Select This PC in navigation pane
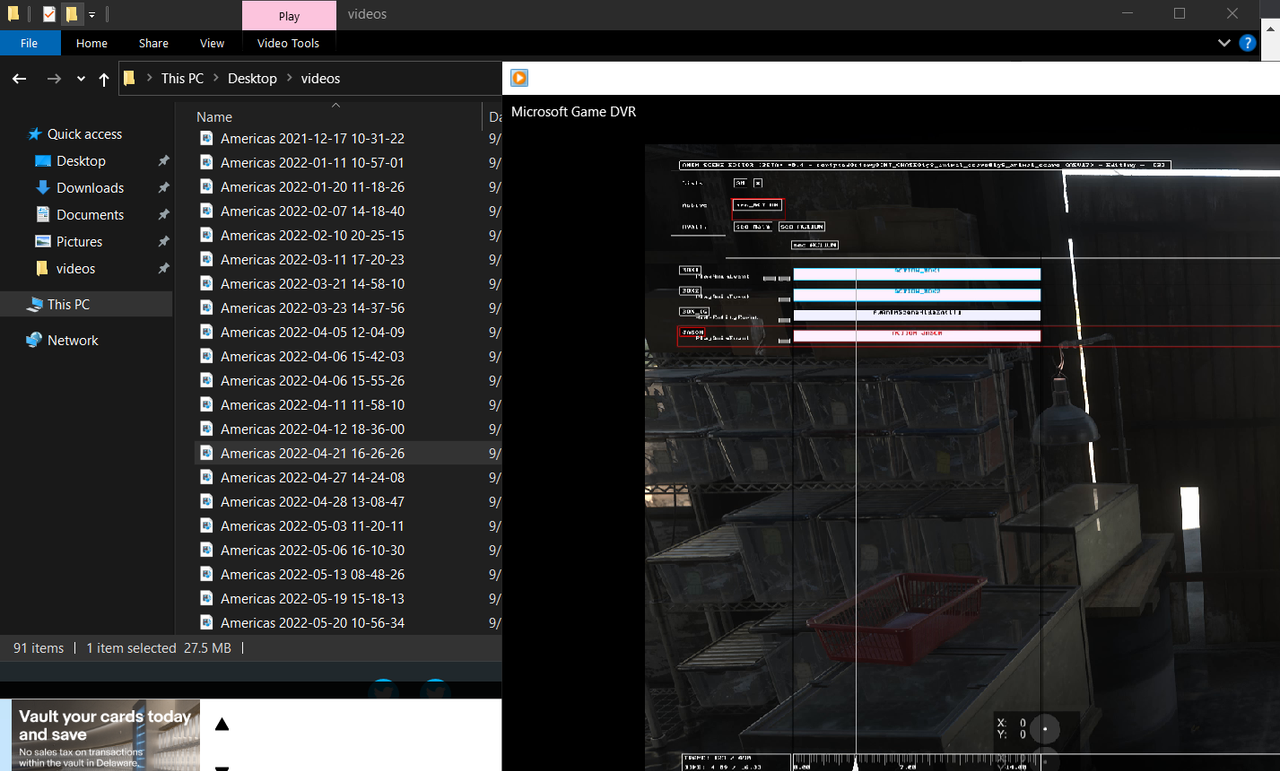Screen dimensions: 1280x771 click(x=68, y=304)
